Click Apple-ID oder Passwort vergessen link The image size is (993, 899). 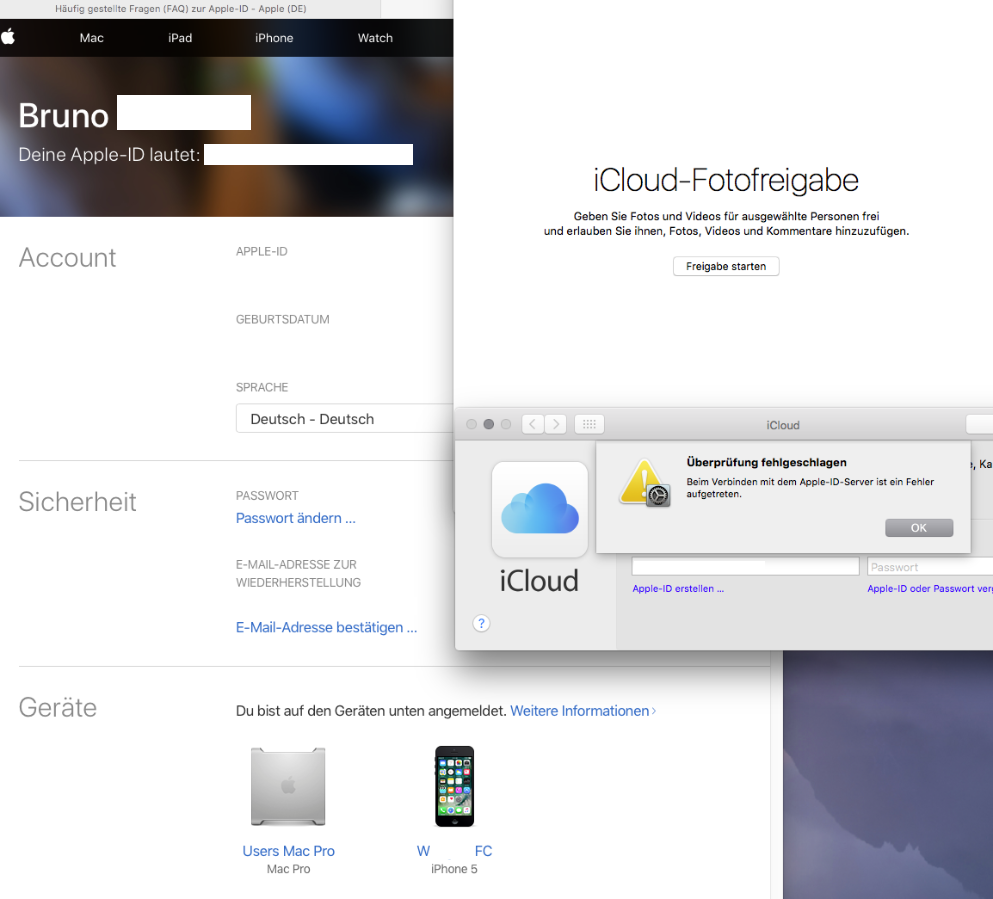tap(930, 589)
